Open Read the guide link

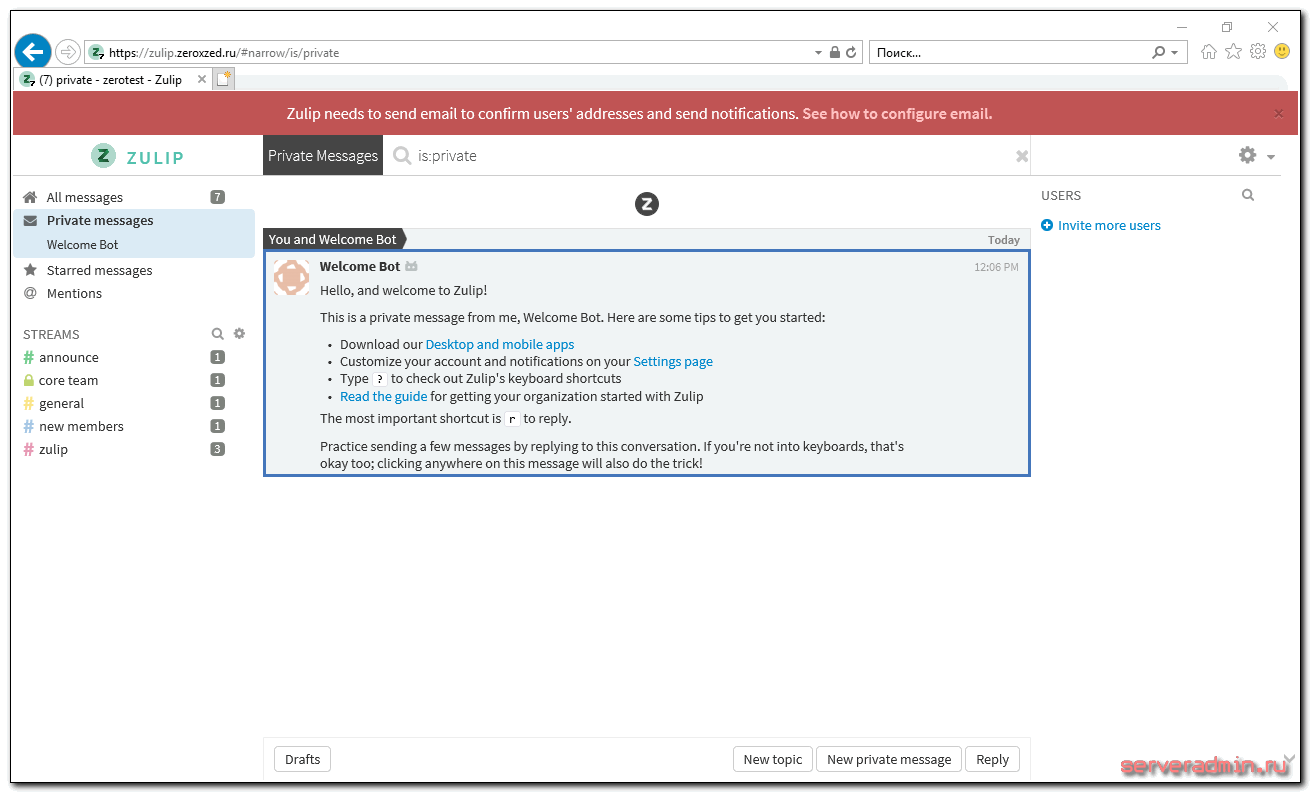pyautogui.click(x=384, y=396)
